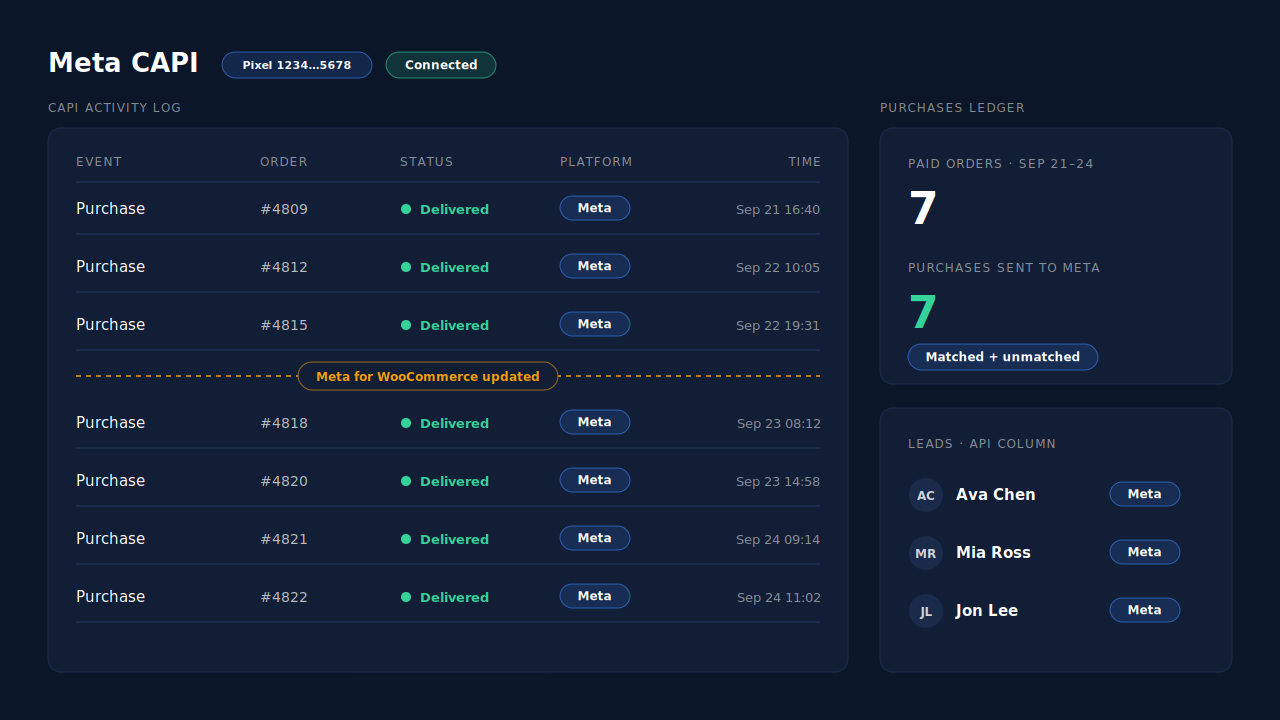The width and height of the screenshot is (1280, 720).
Task: Click the Meta tag beside Ava Chen
Action: pyautogui.click(x=1145, y=494)
